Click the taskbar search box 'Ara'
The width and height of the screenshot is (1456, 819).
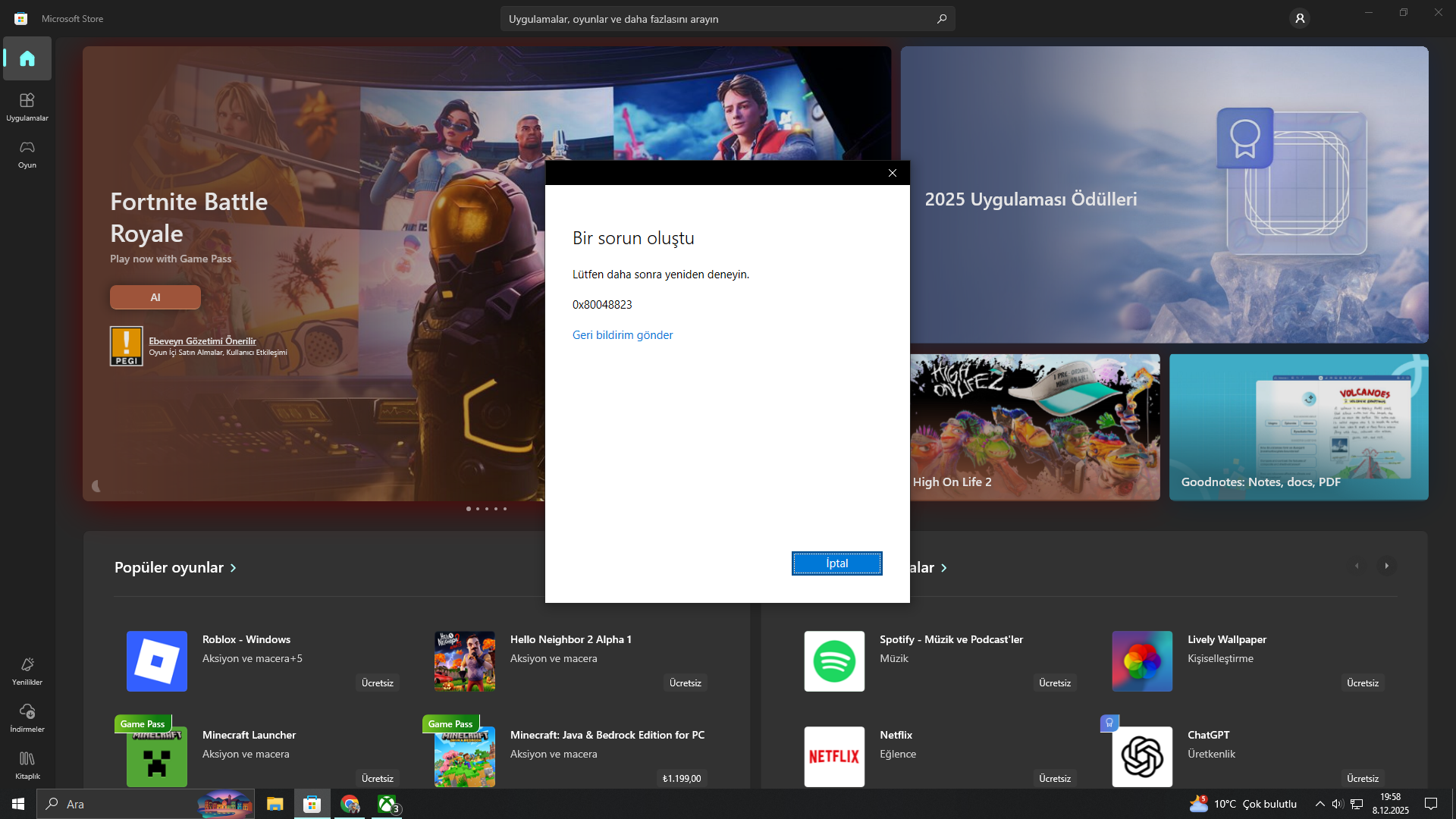[x=146, y=804]
